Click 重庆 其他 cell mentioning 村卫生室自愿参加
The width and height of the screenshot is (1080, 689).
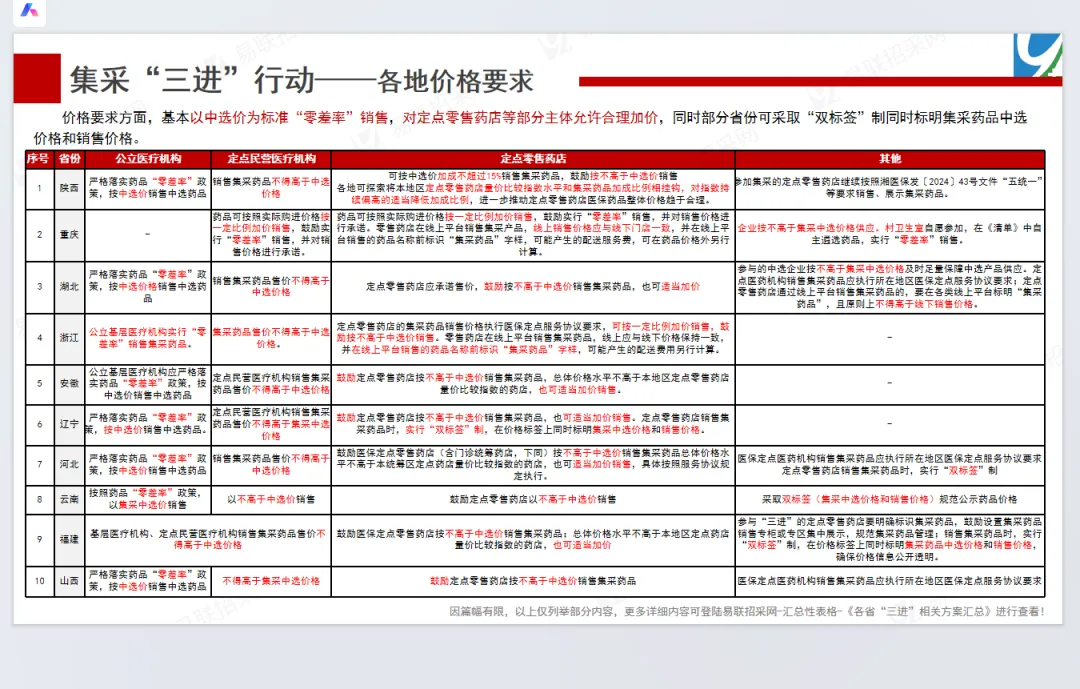click(x=890, y=235)
